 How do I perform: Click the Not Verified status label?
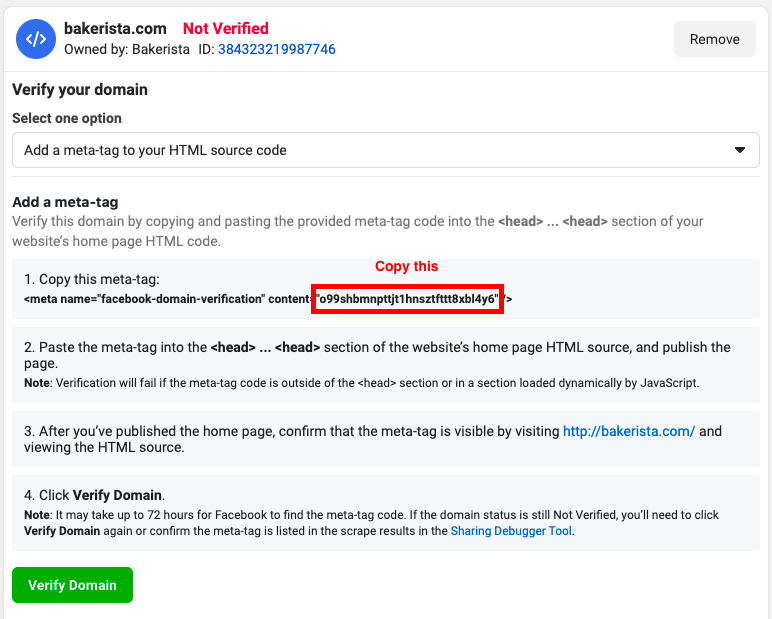coord(225,29)
